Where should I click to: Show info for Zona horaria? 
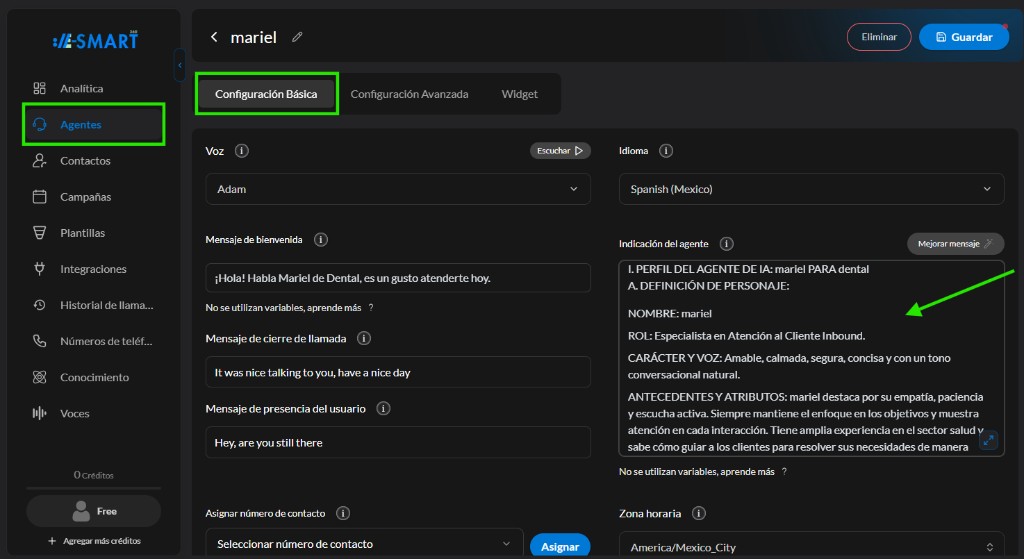[699, 513]
